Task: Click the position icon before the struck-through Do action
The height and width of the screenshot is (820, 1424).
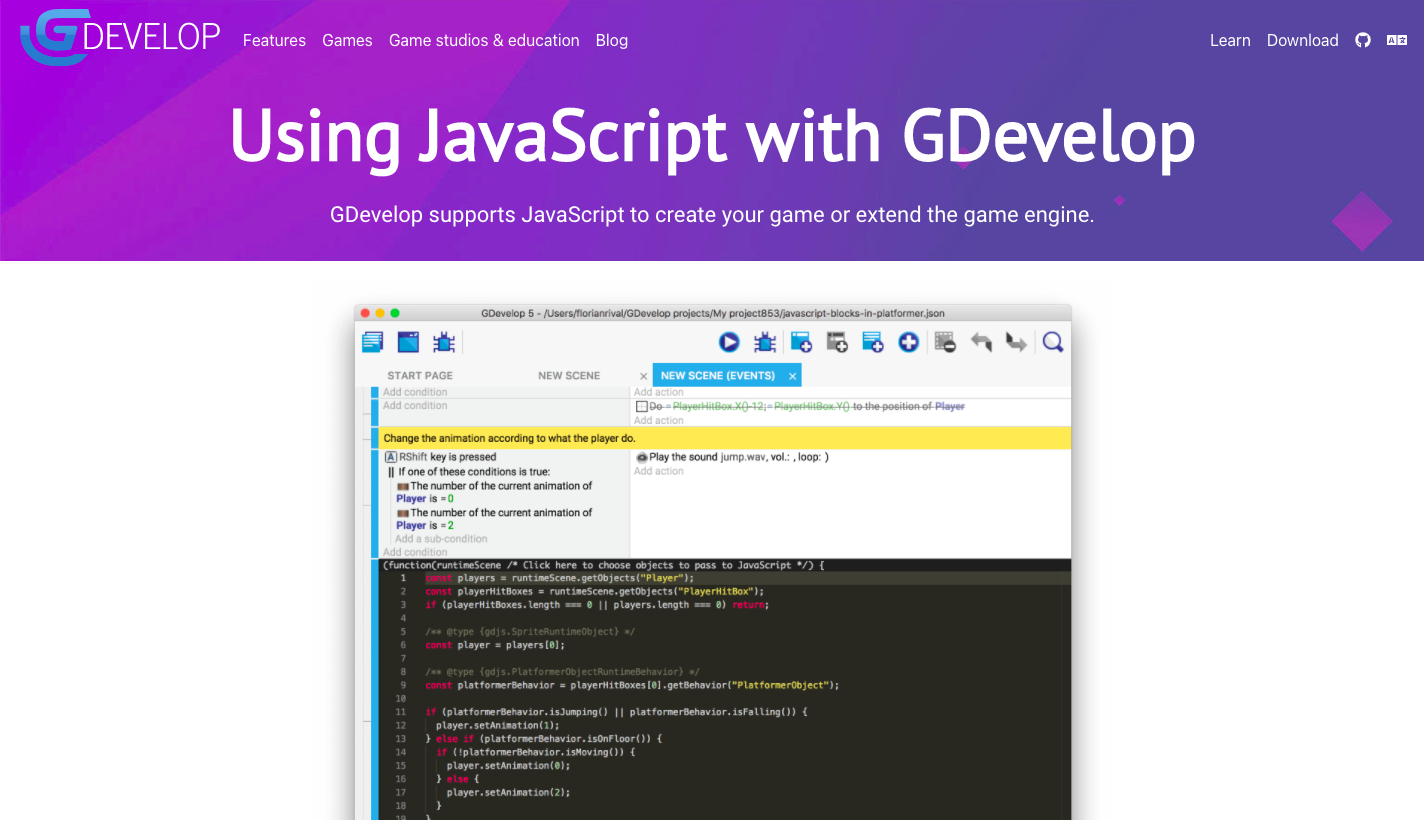Action: [642, 407]
